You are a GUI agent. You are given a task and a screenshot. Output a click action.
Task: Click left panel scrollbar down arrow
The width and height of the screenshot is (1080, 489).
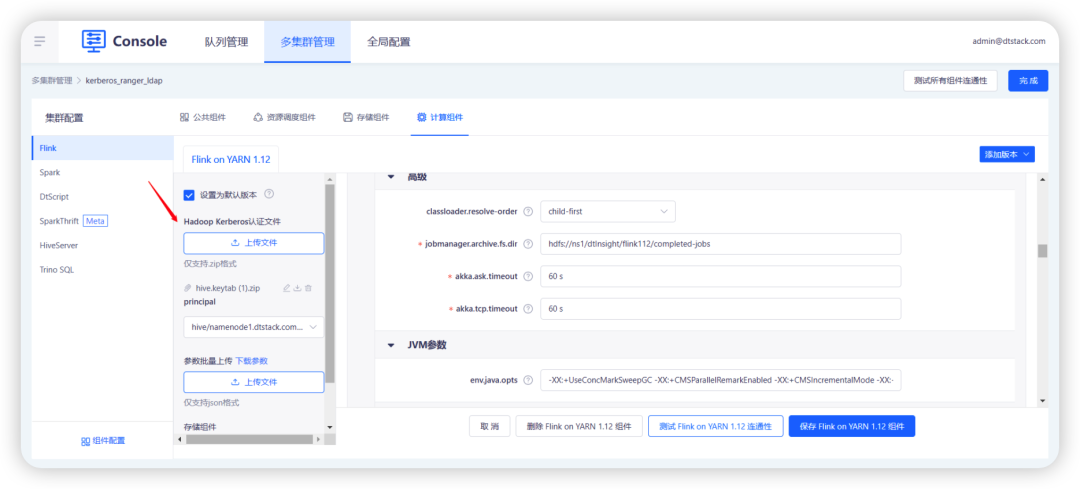coord(329,428)
